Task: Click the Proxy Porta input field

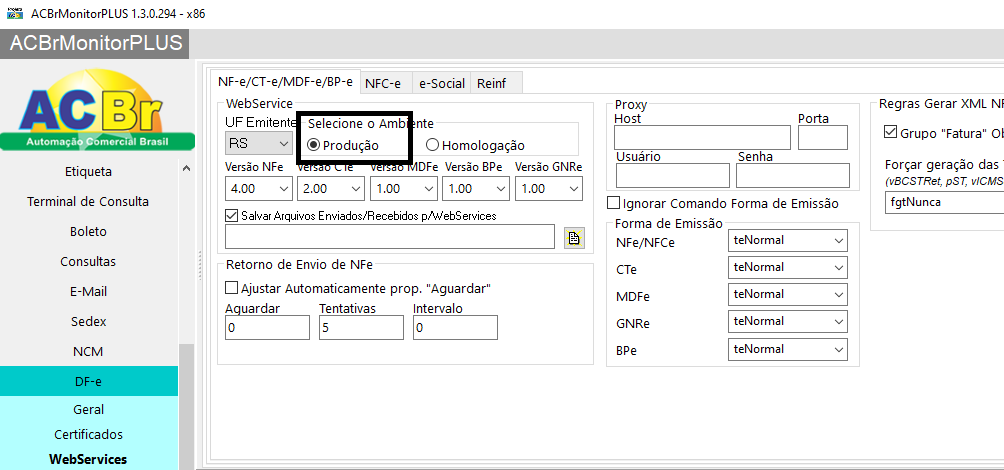Action: tap(823, 138)
